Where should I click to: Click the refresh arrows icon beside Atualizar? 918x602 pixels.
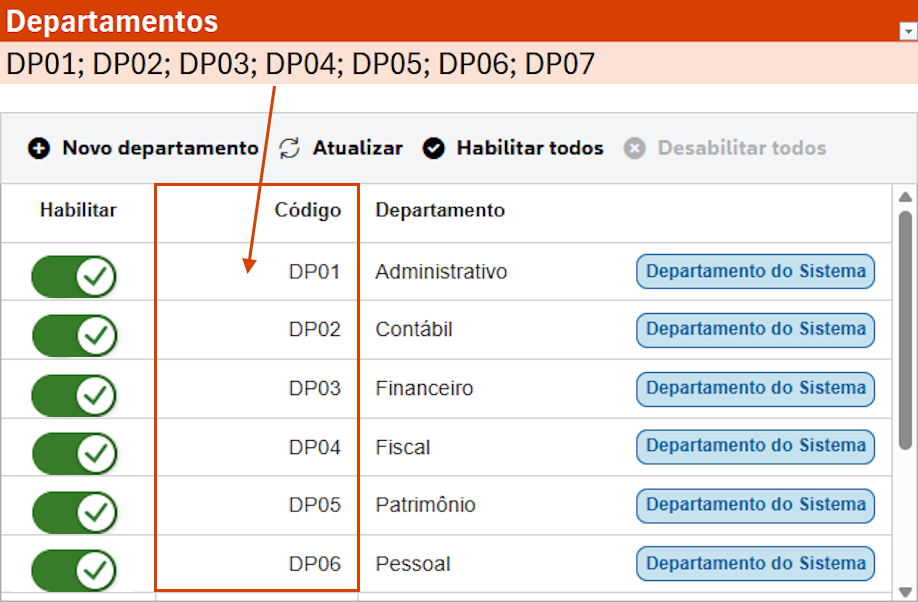click(289, 148)
